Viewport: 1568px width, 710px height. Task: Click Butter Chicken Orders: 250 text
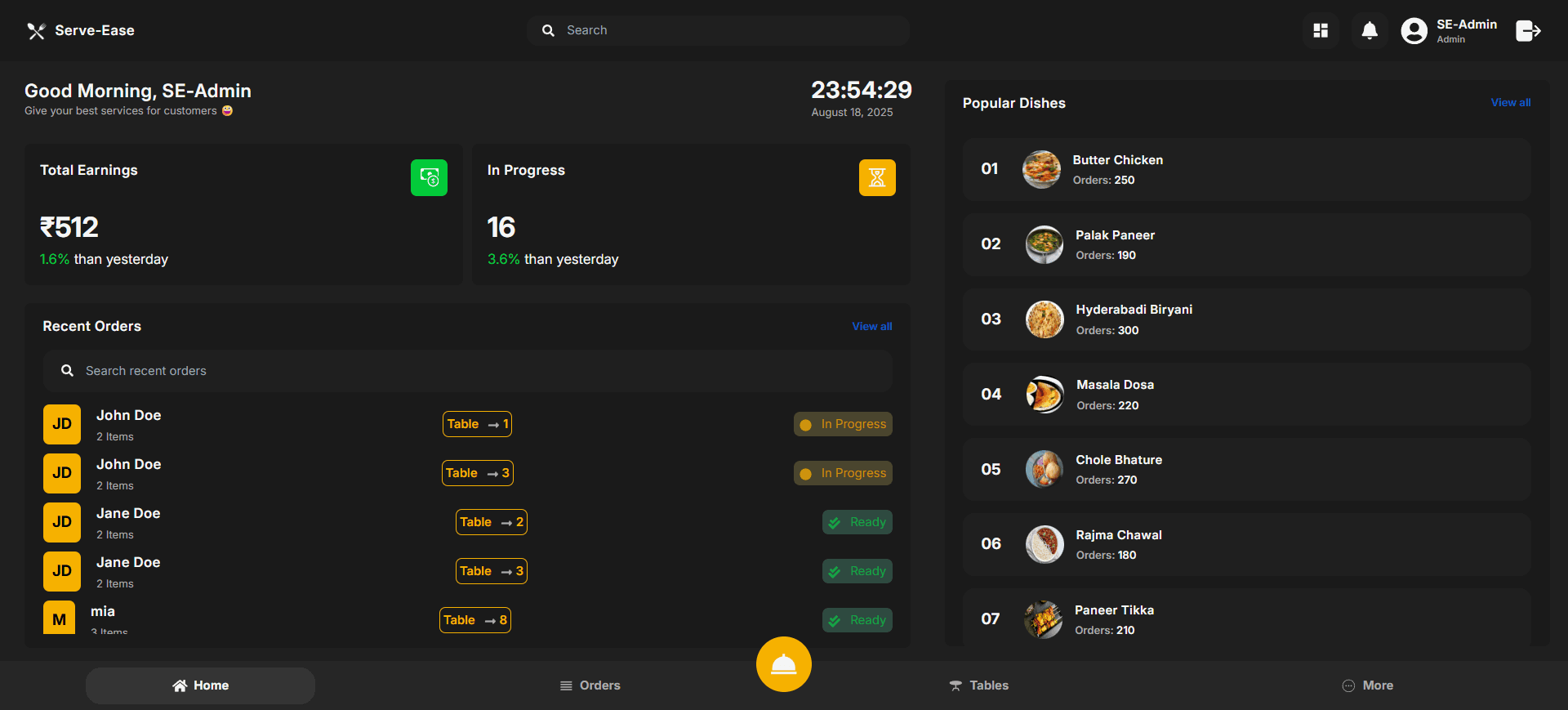(x=1103, y=181)
